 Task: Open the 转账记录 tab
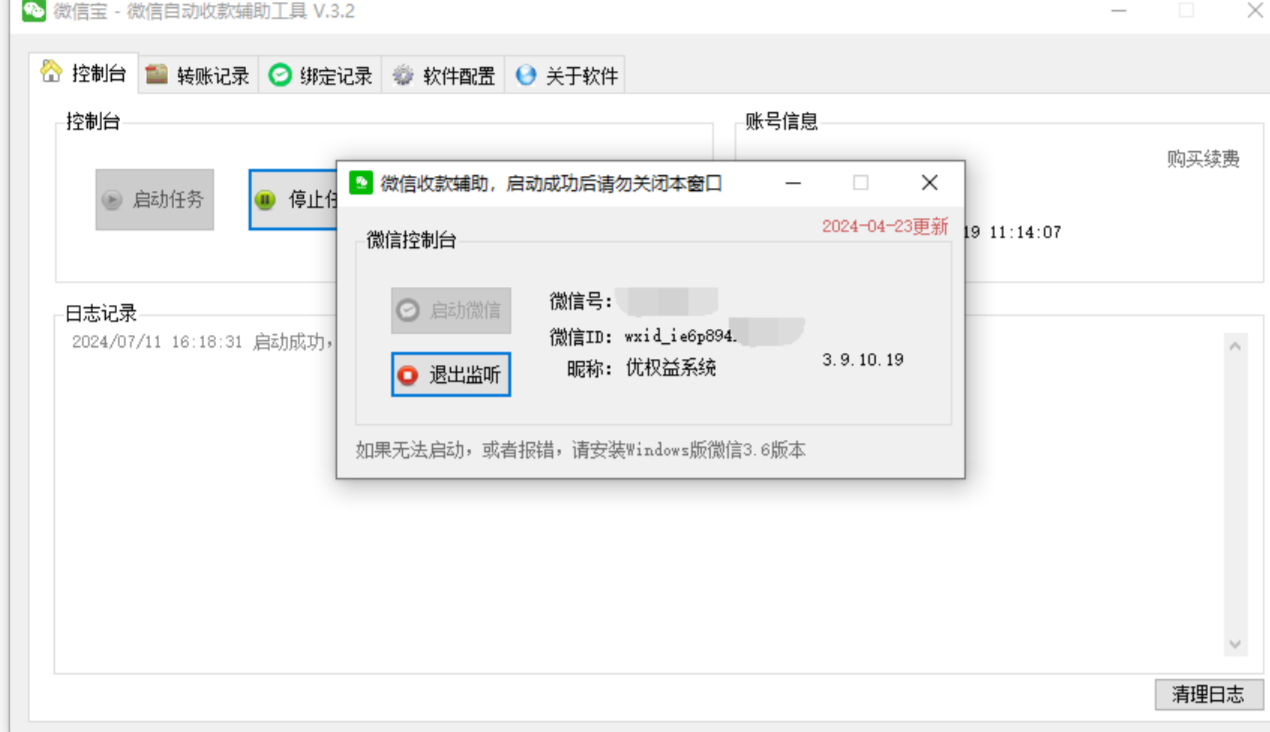(x=198, y=75)
